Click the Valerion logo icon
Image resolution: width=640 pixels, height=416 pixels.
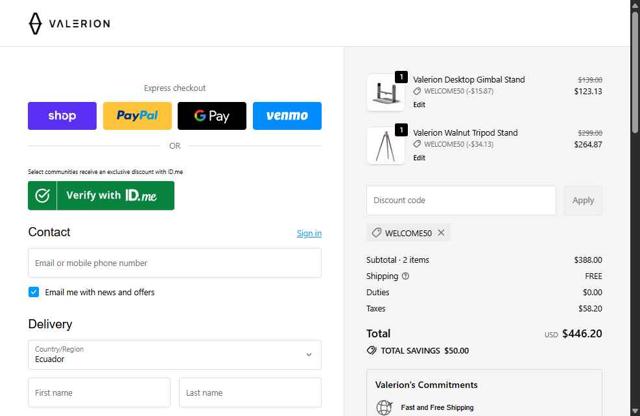36,23
